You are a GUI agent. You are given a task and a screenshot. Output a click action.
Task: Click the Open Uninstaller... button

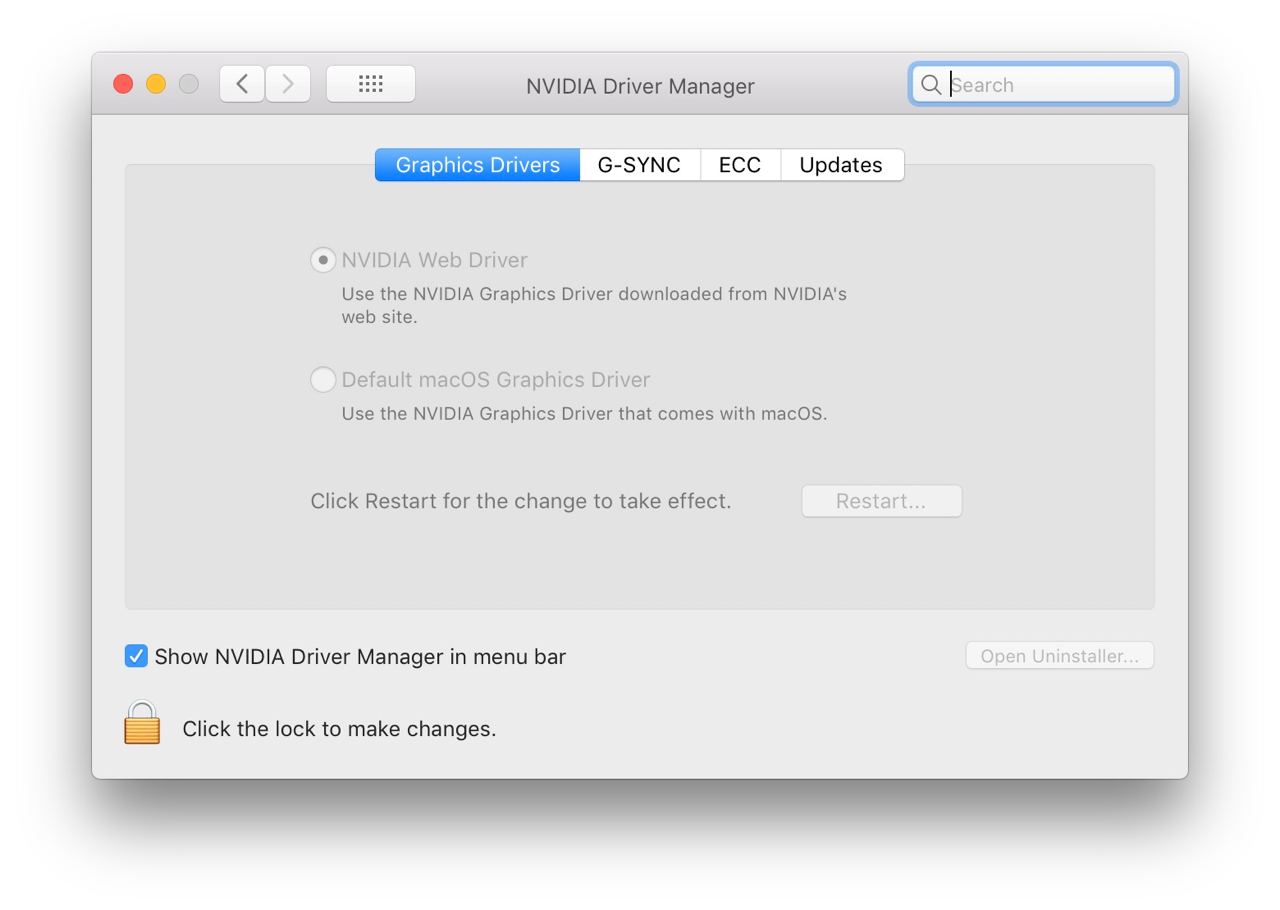1059,656
